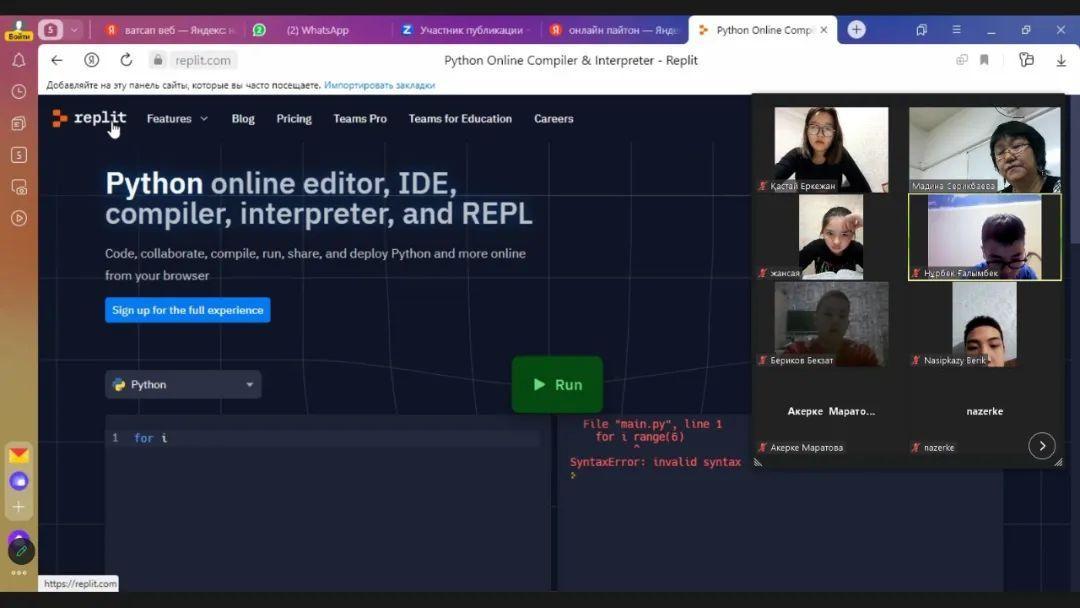The width and height of the screenshot is (1080, 608).
Task: Add a sidebar app with plus icon
Action: click(x=19, y=507)
